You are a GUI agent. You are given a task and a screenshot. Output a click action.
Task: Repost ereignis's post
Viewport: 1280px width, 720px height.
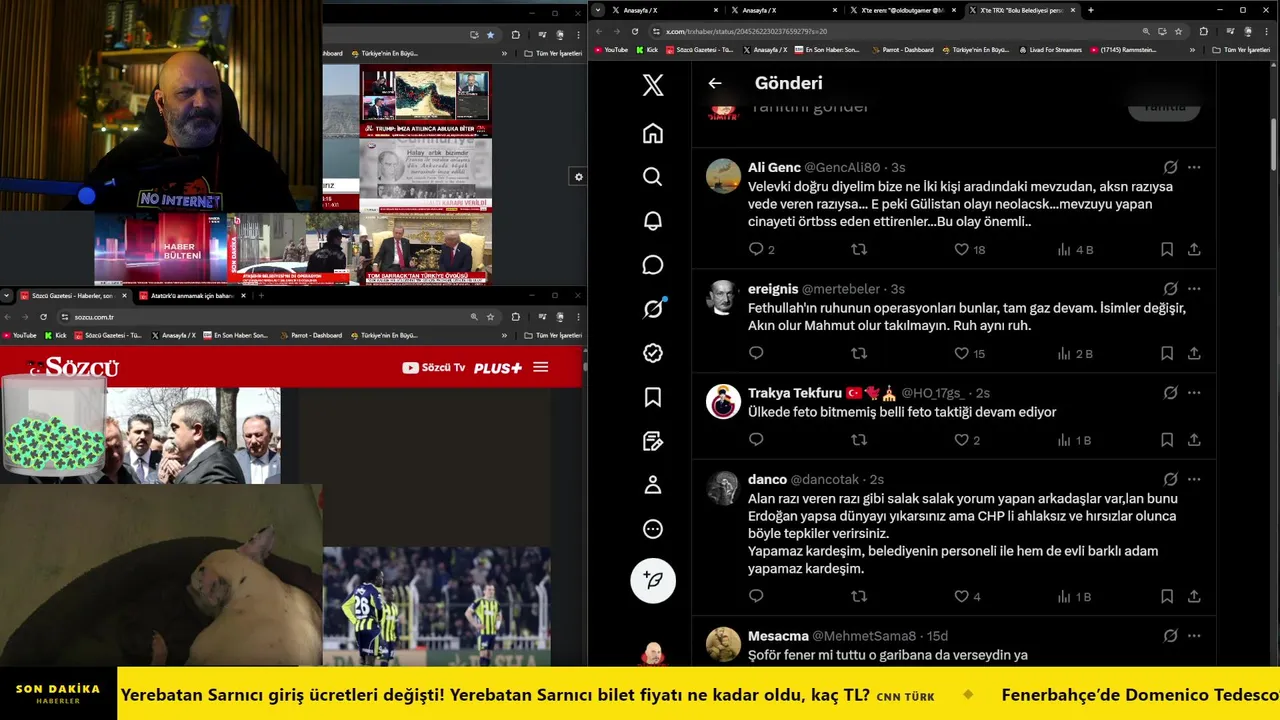[x=858, y=353]
